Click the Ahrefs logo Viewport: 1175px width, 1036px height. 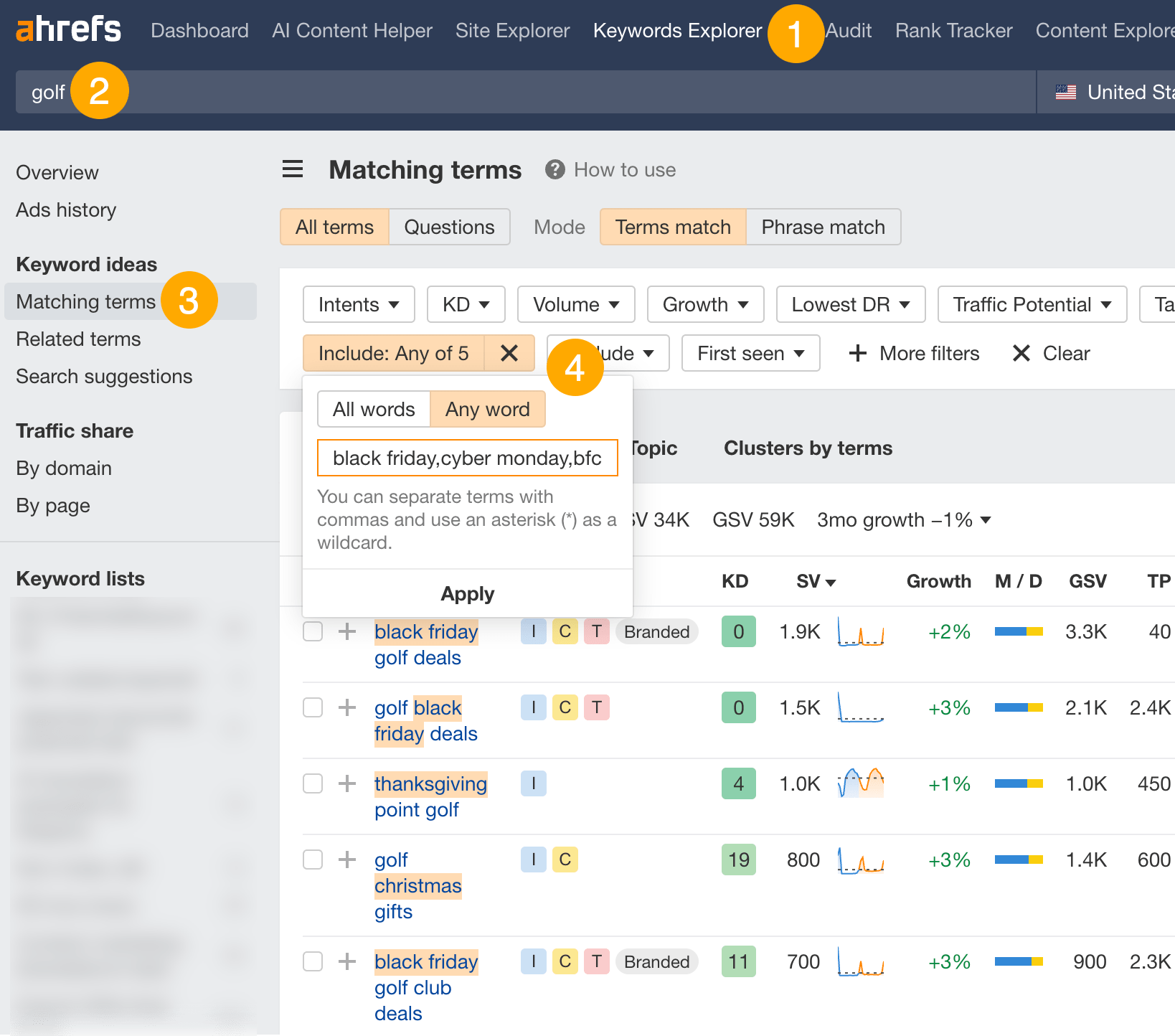68,29
